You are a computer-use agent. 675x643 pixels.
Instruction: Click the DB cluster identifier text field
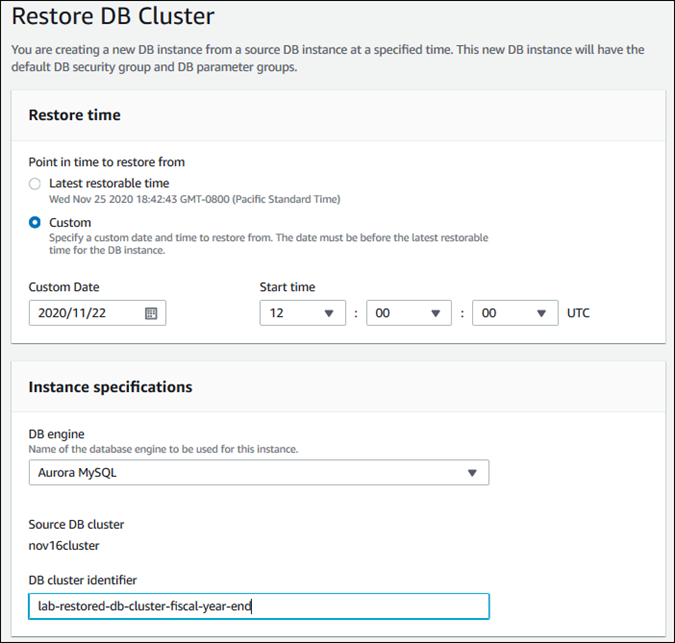[258, 606]
